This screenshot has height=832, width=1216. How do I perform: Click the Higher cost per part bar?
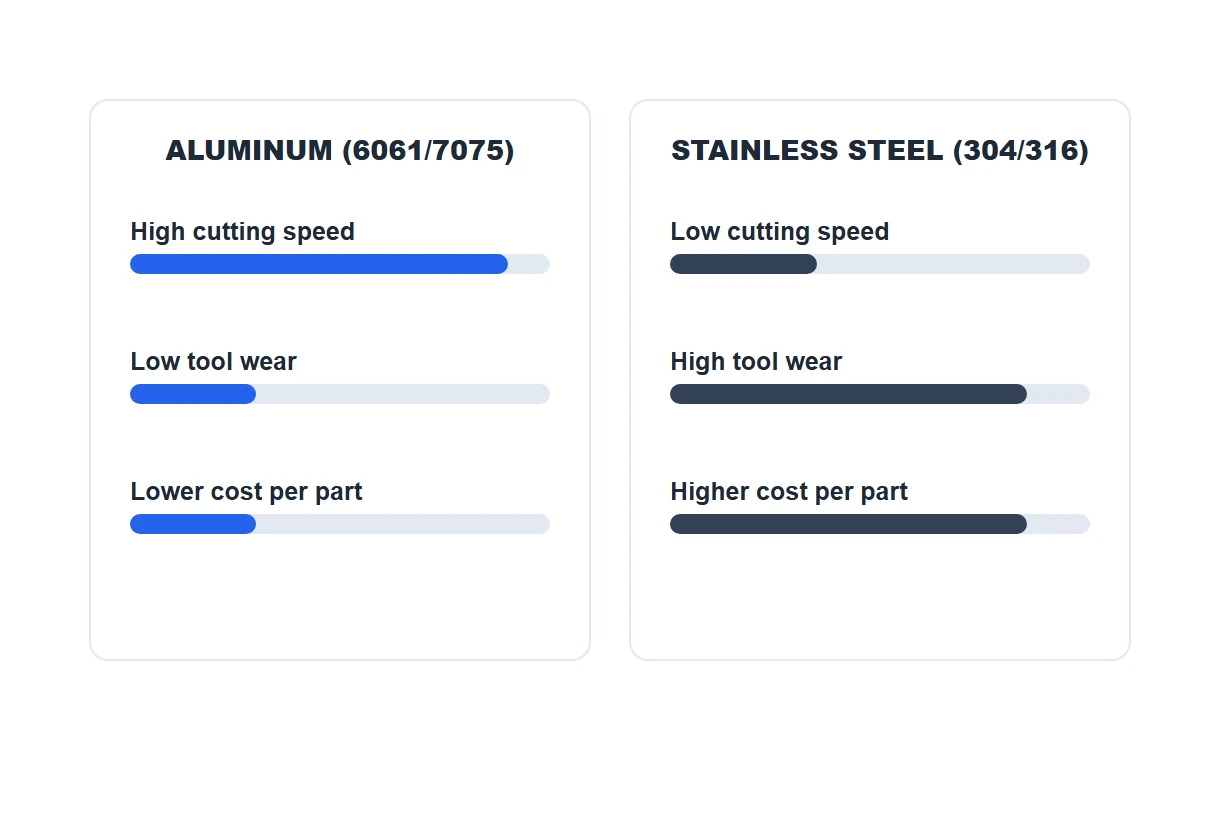click(x=880, y=524)
